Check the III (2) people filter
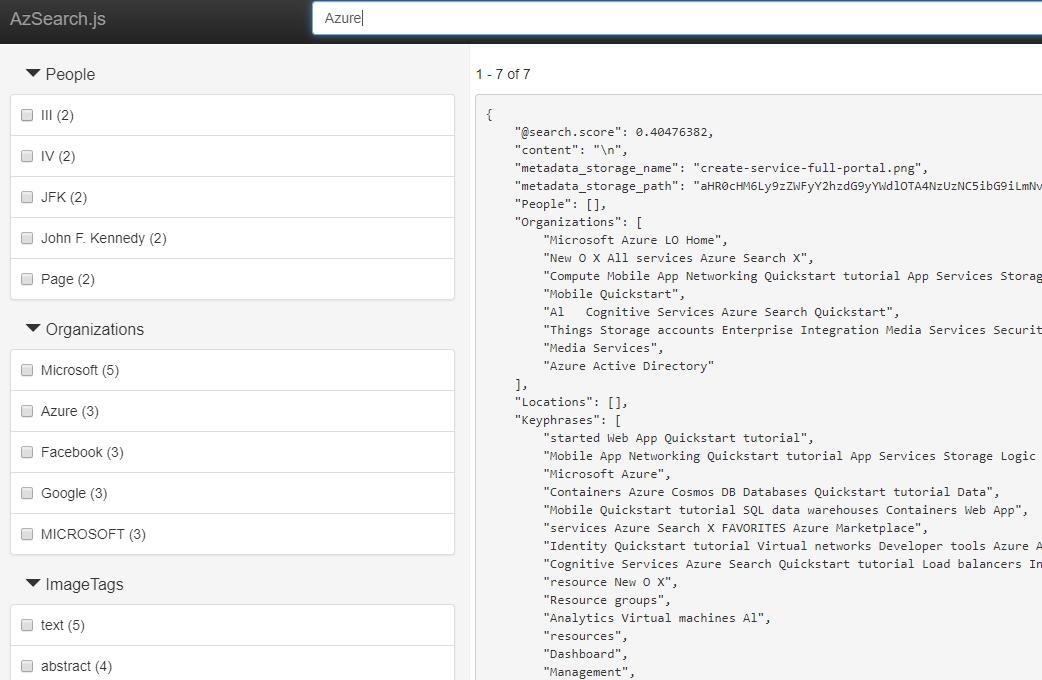Image resolution: width=1042 pixels, height=680 pixels. point(27,115)
